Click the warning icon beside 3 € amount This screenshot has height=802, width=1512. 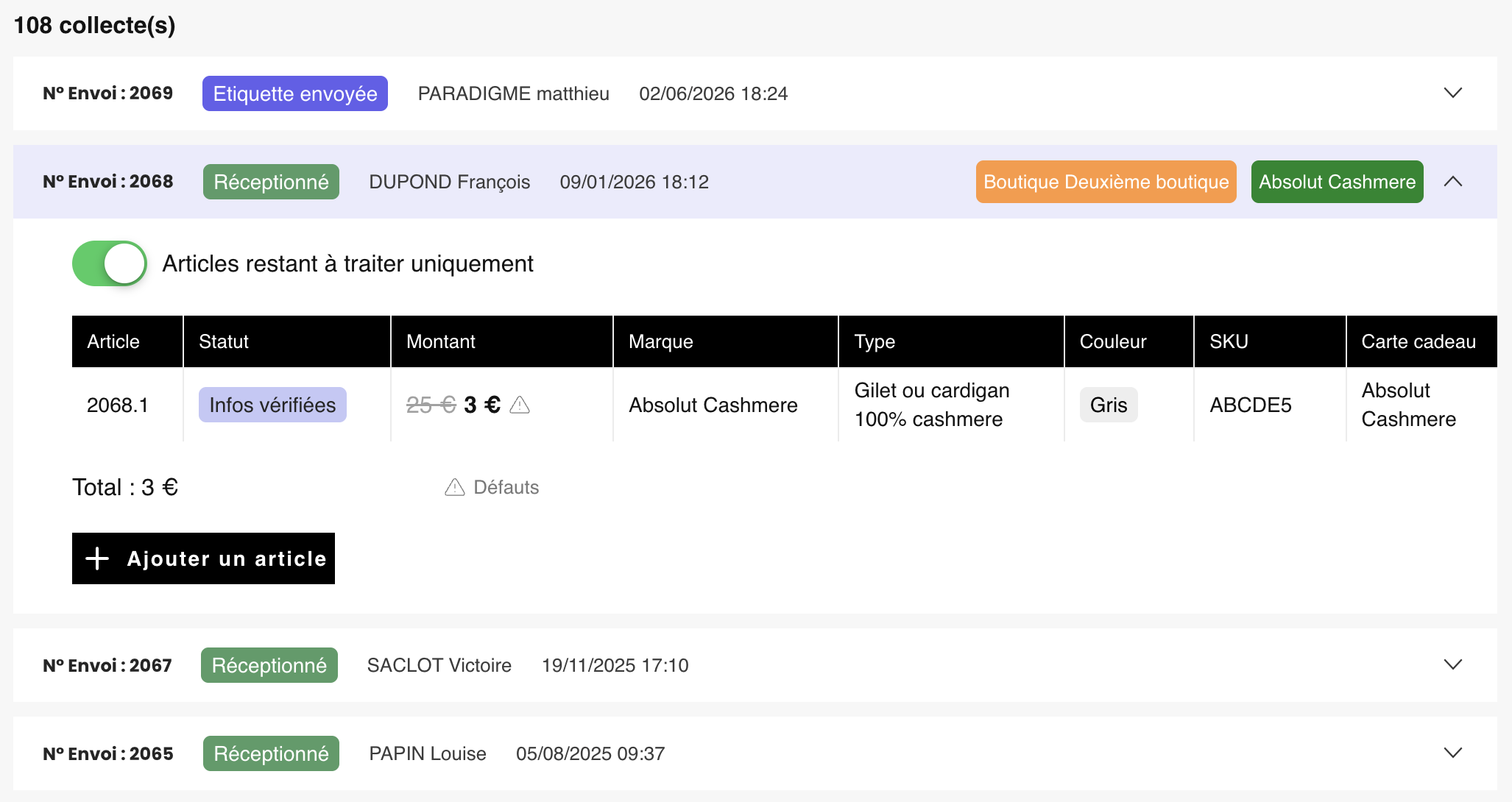pos(520,405)
